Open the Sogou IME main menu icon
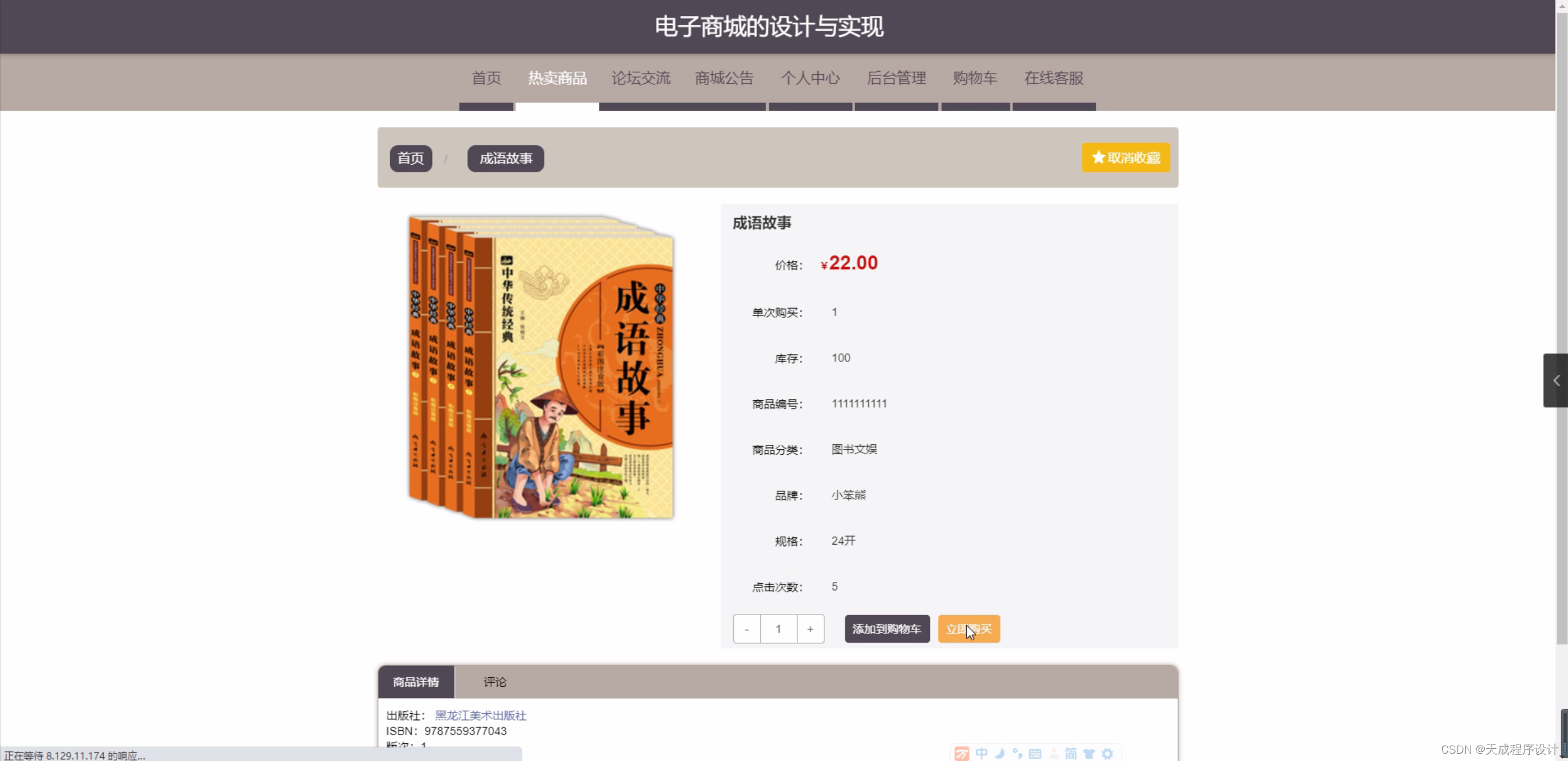This screenshot has height=761, width=1568. click(962, 753)
